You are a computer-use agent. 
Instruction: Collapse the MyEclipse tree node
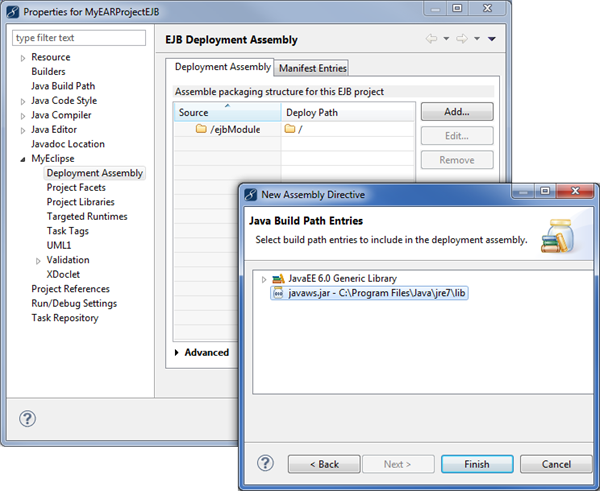click(x=23, y=159)
